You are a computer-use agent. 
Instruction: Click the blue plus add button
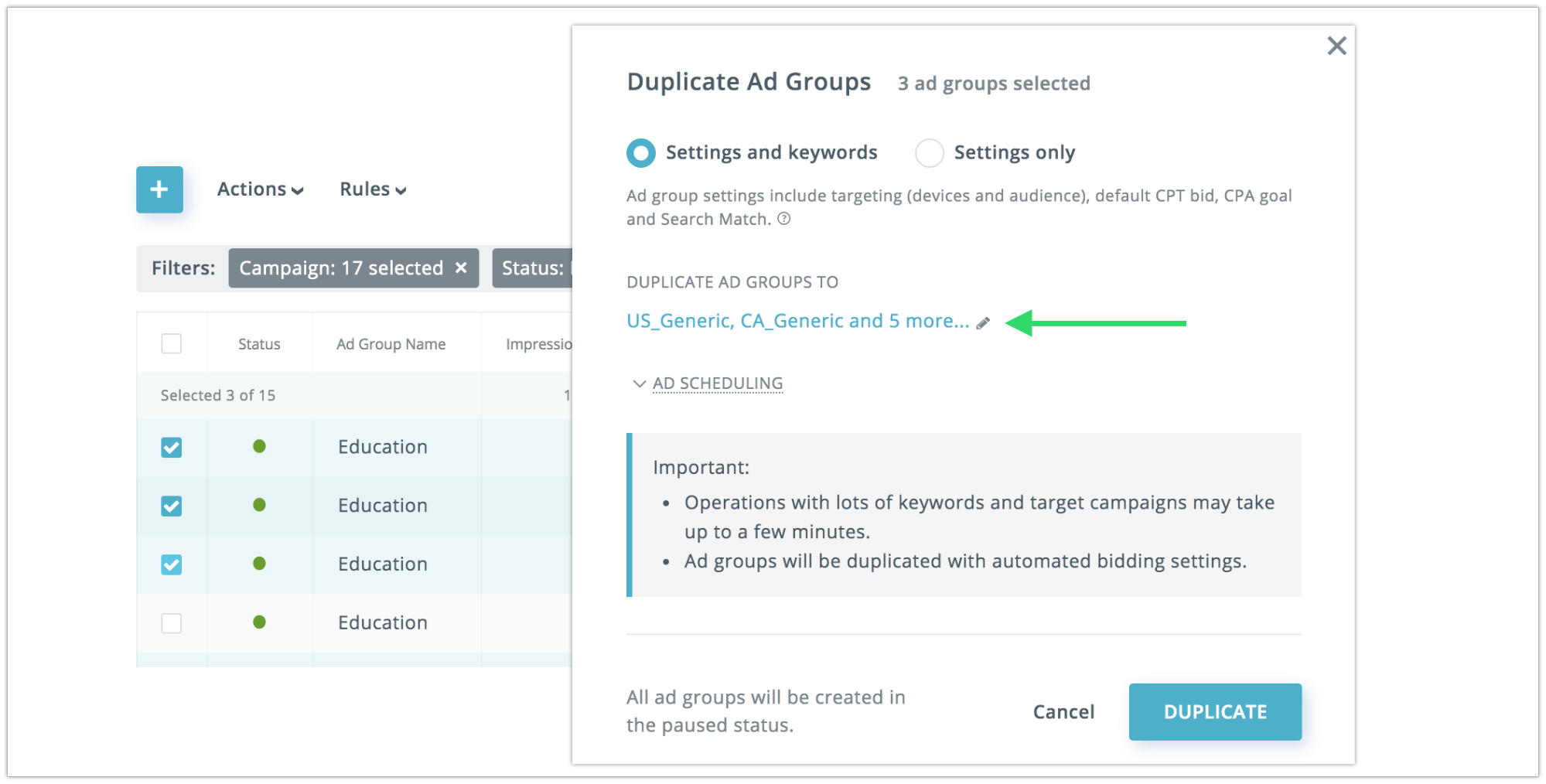(x=159, y=189)
